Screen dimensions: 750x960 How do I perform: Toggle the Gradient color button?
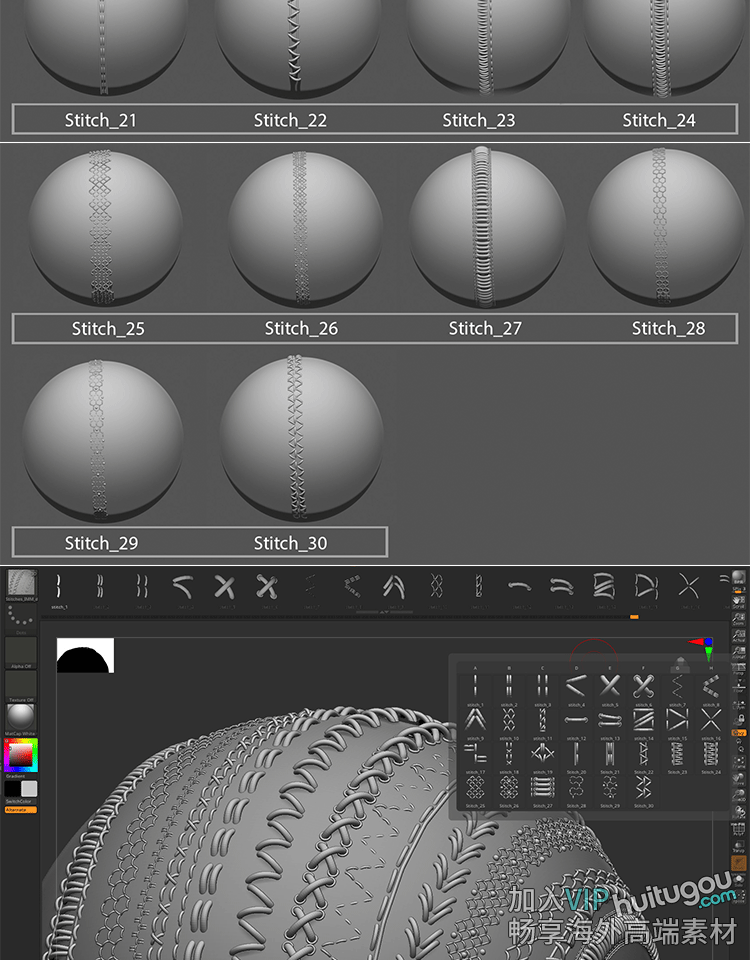pyautogui.click(x=21, y=776)
